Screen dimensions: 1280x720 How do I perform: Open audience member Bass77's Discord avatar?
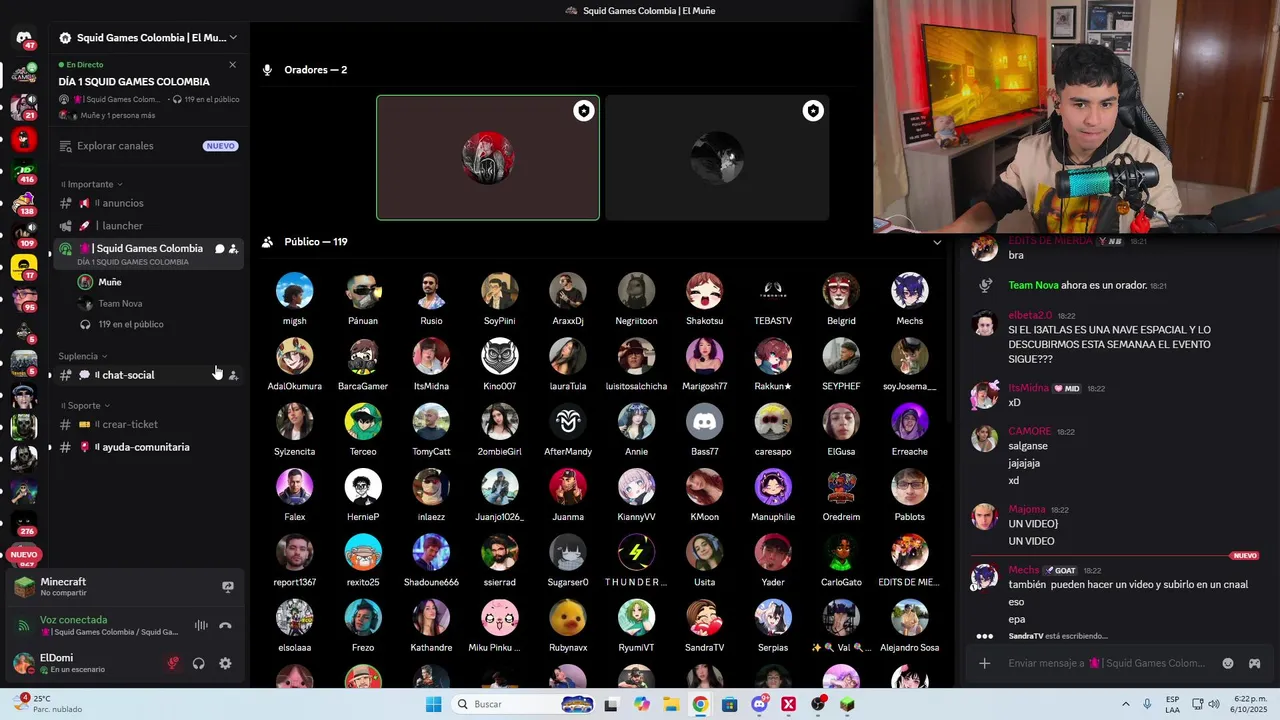pyautogui.click(x=705, y=422)
